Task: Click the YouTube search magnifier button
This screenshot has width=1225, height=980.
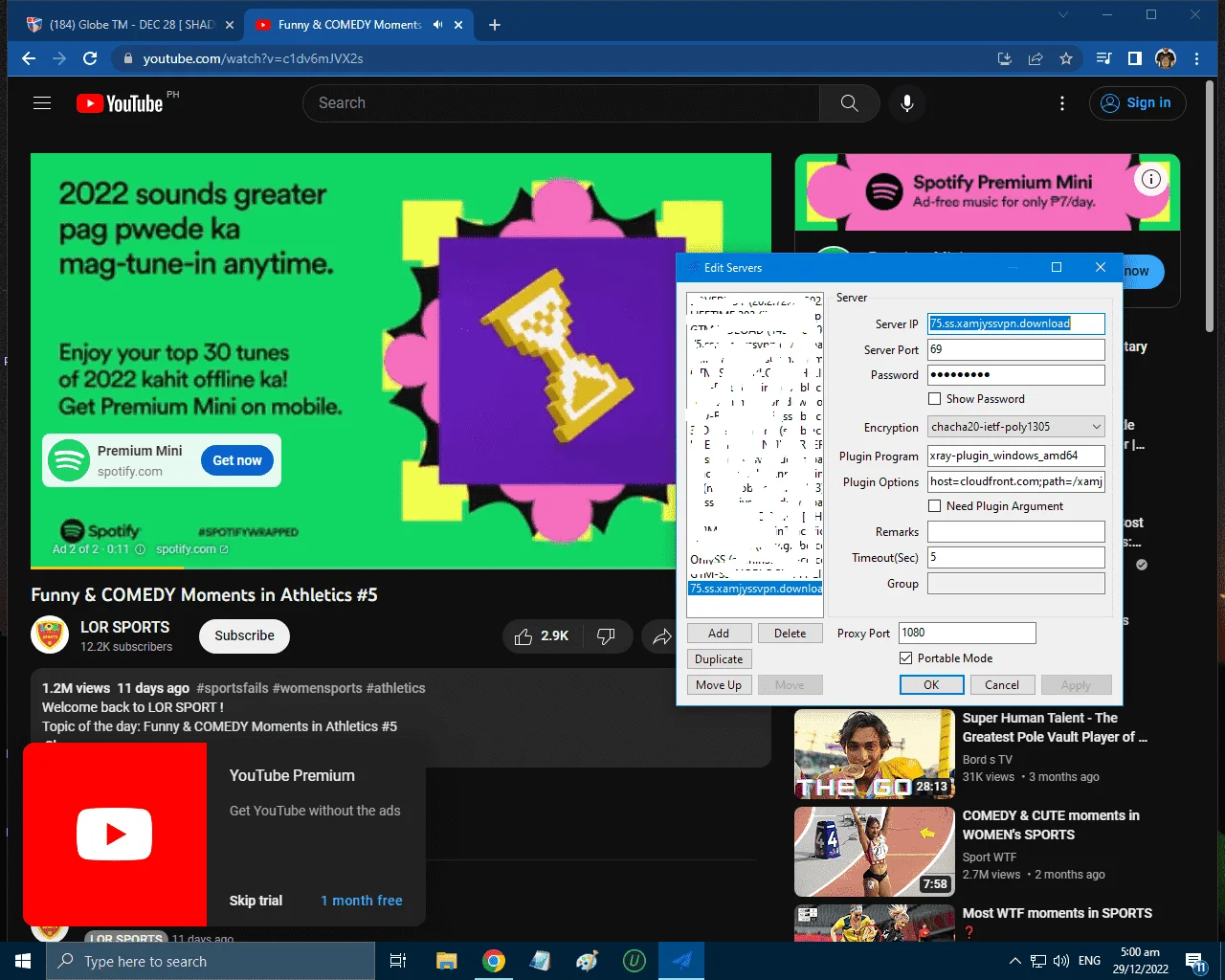Action: [849, 103]
